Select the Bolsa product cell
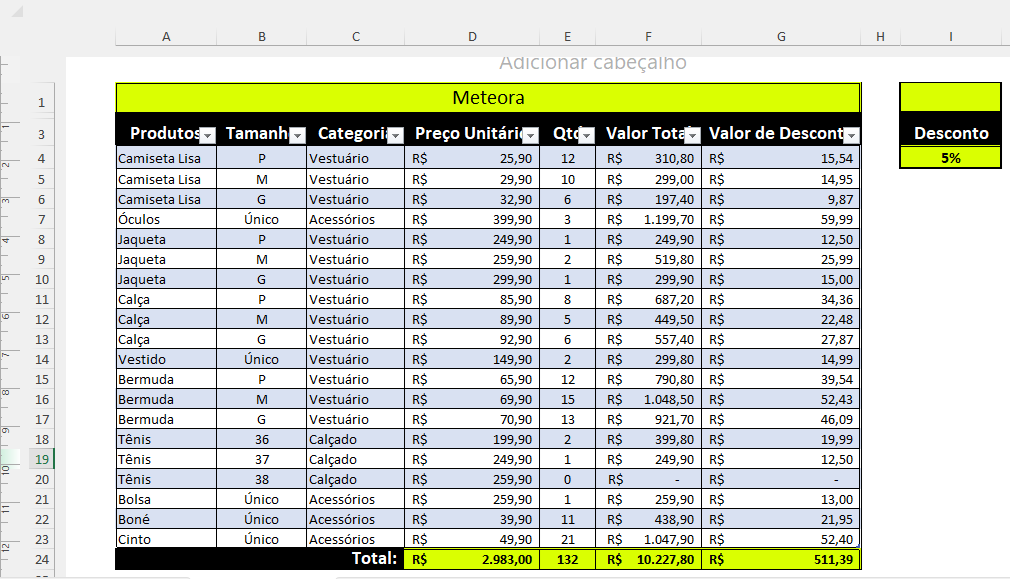Screen dimensions: 1010x579 pos(166,499)
